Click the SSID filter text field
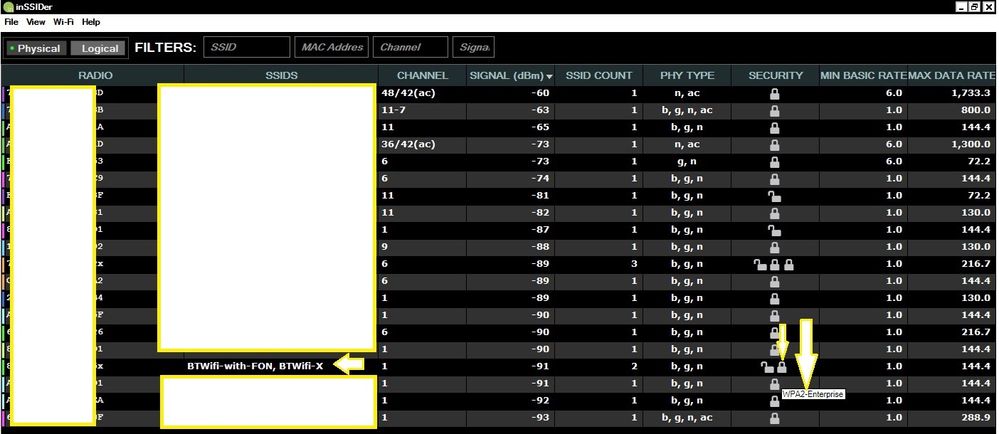Screen dimensions: 999x434 click(x=246, y=47)
